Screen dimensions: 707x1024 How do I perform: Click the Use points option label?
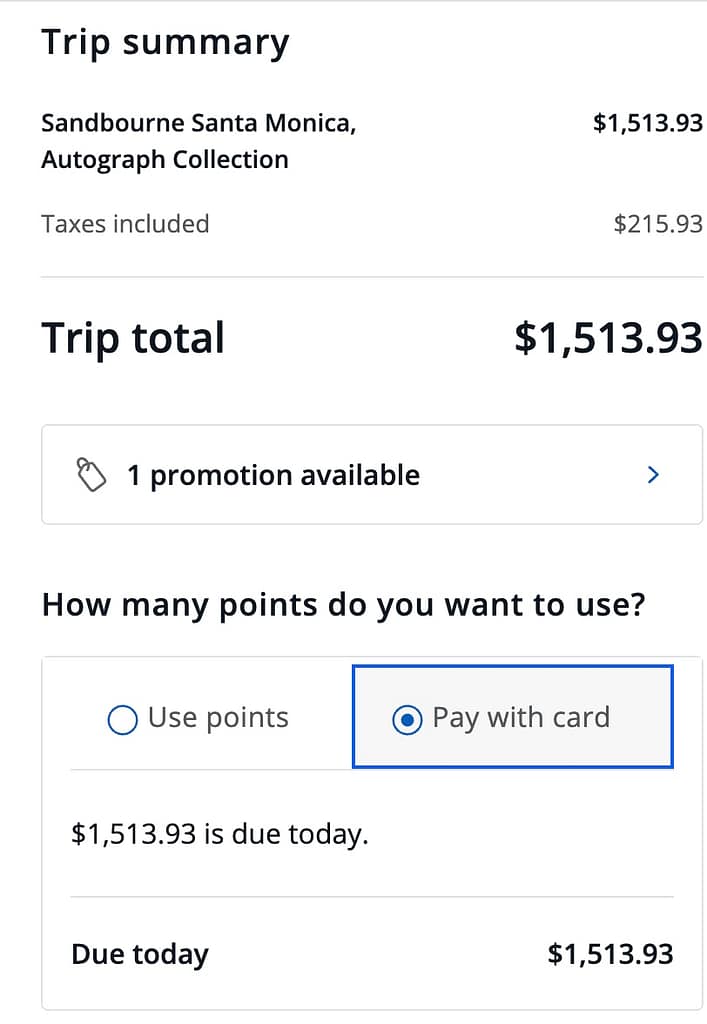click(217, 717)
